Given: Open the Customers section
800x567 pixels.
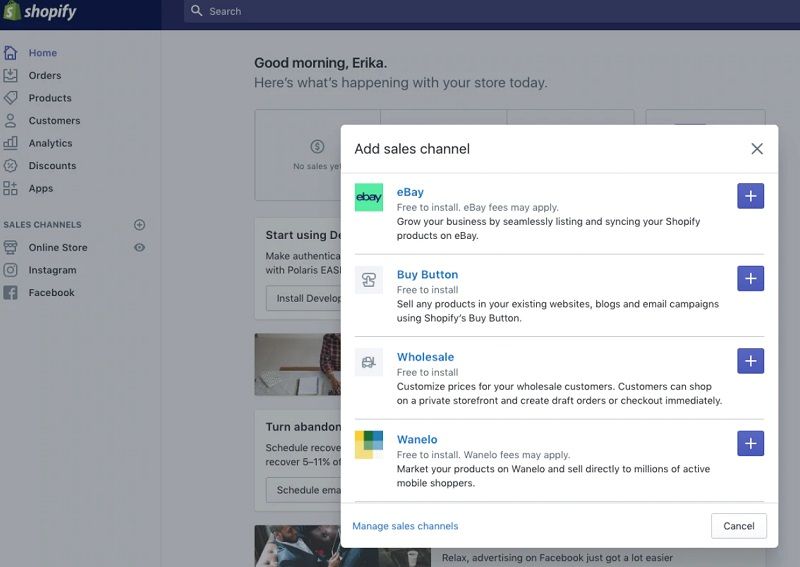Looking at the screenshot, I should click(x=54, y=120).
